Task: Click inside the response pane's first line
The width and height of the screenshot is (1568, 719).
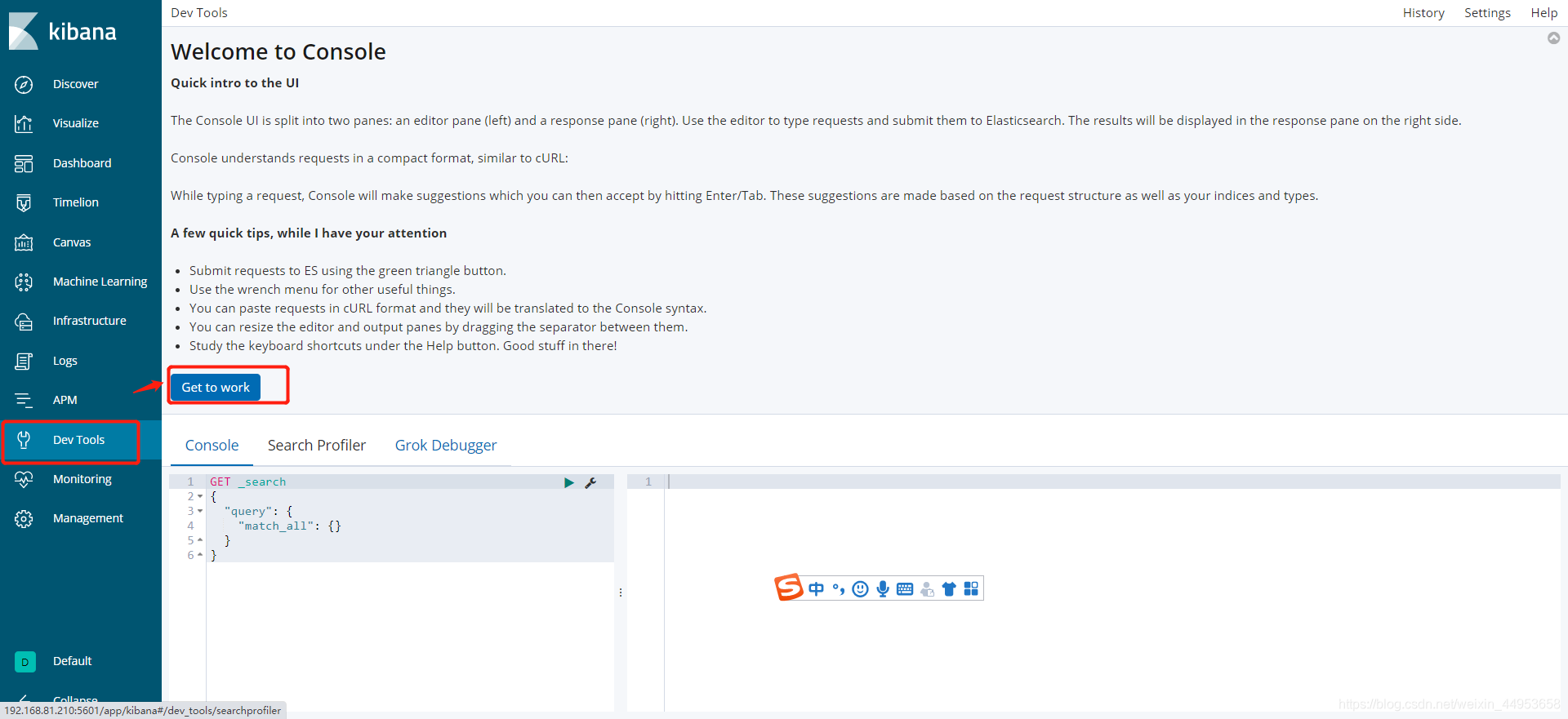Action: click(1112, 482)
